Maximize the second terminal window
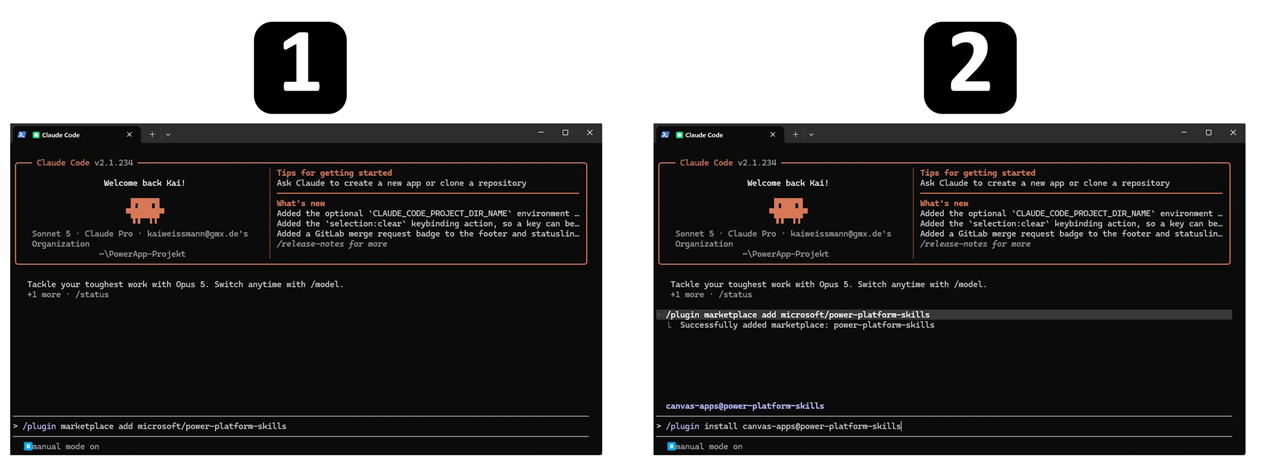Viewport: 1280px width, 473px height. pos(1208,133)
